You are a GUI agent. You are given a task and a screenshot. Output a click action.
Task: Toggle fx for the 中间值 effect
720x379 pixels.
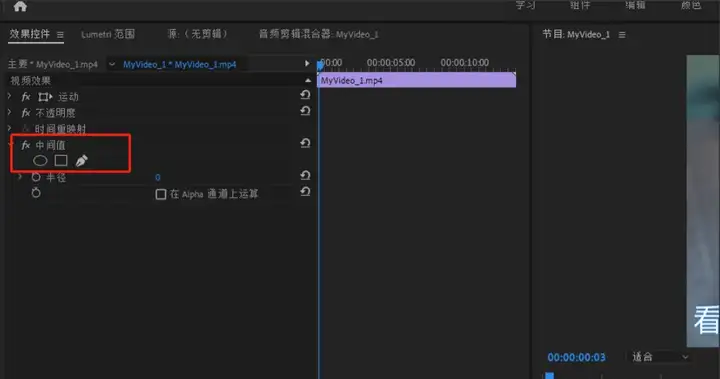[x=26, y=146]
